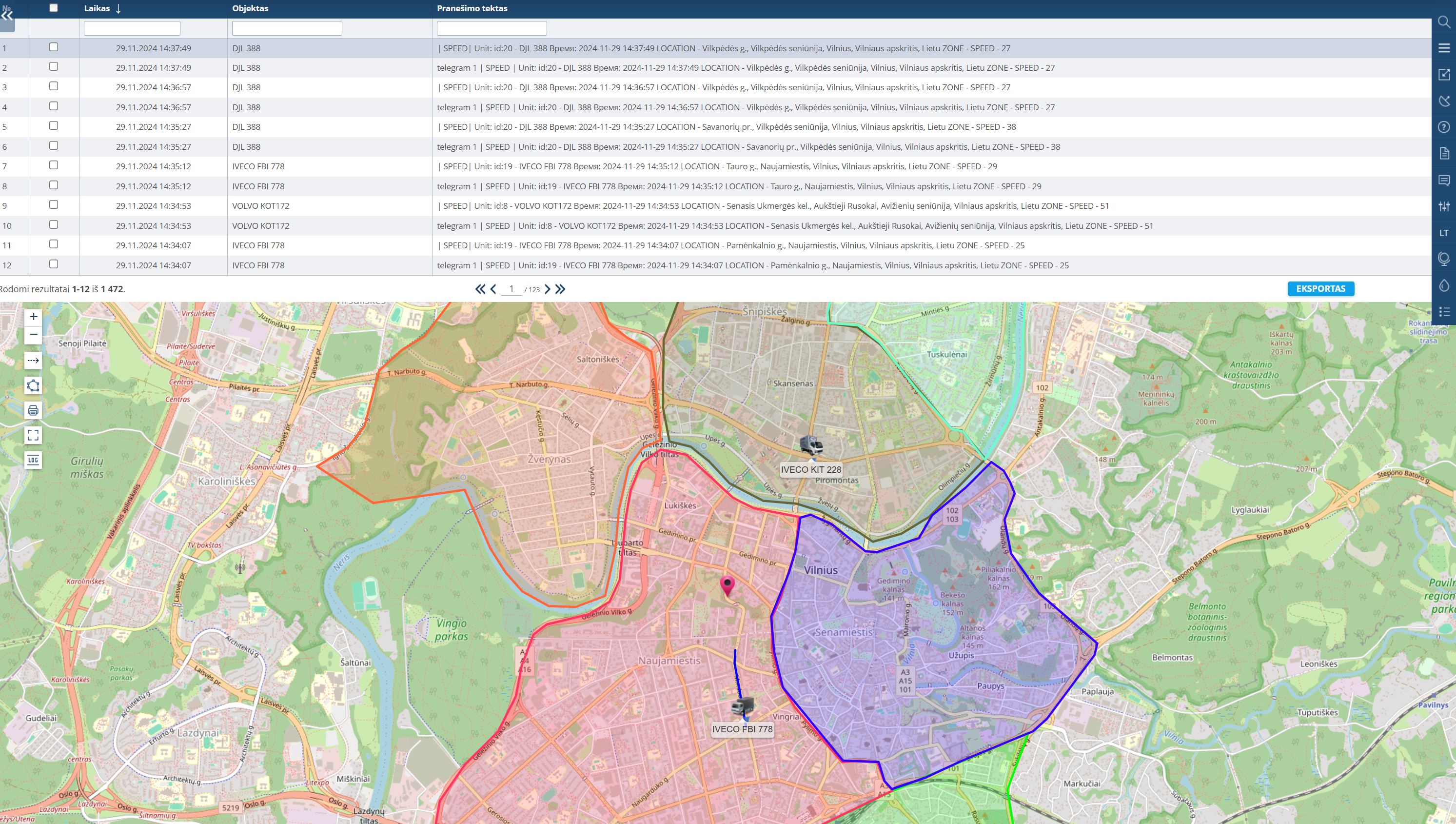
Task: Check the row 1 DJL 388 checkbox
Action: [x=54, y=47]
